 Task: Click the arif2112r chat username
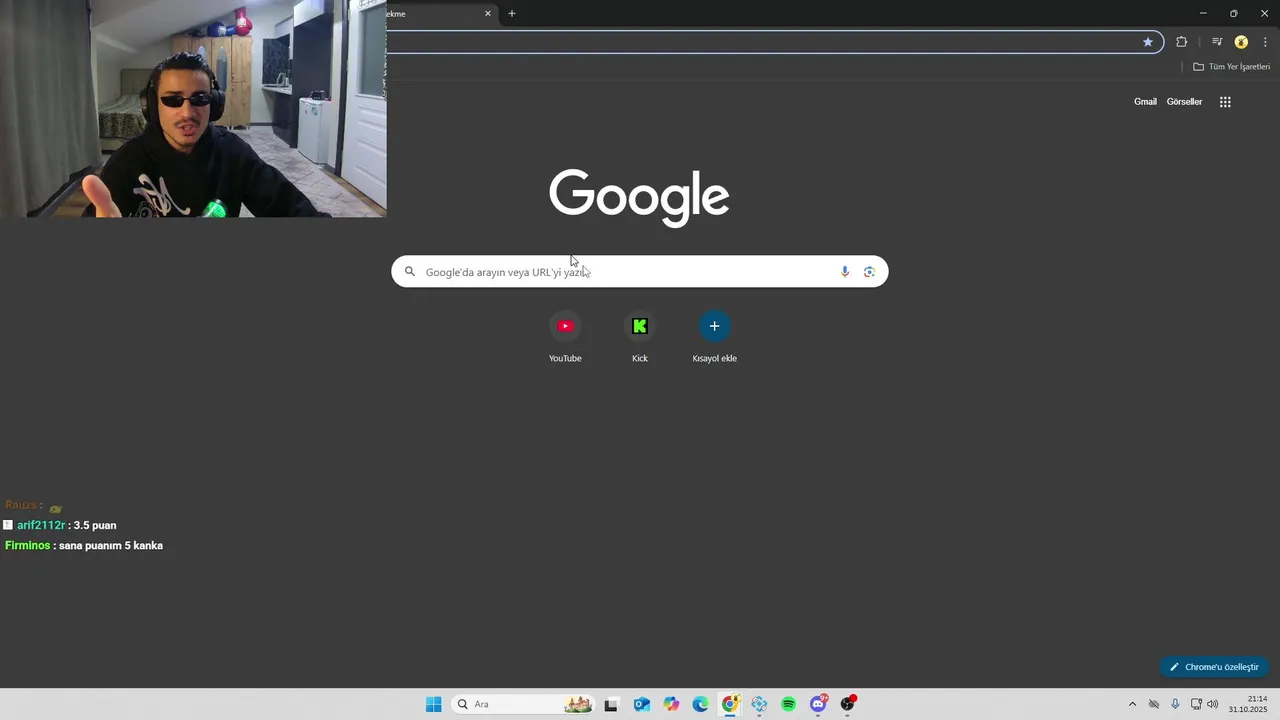[x=41, y=525]
